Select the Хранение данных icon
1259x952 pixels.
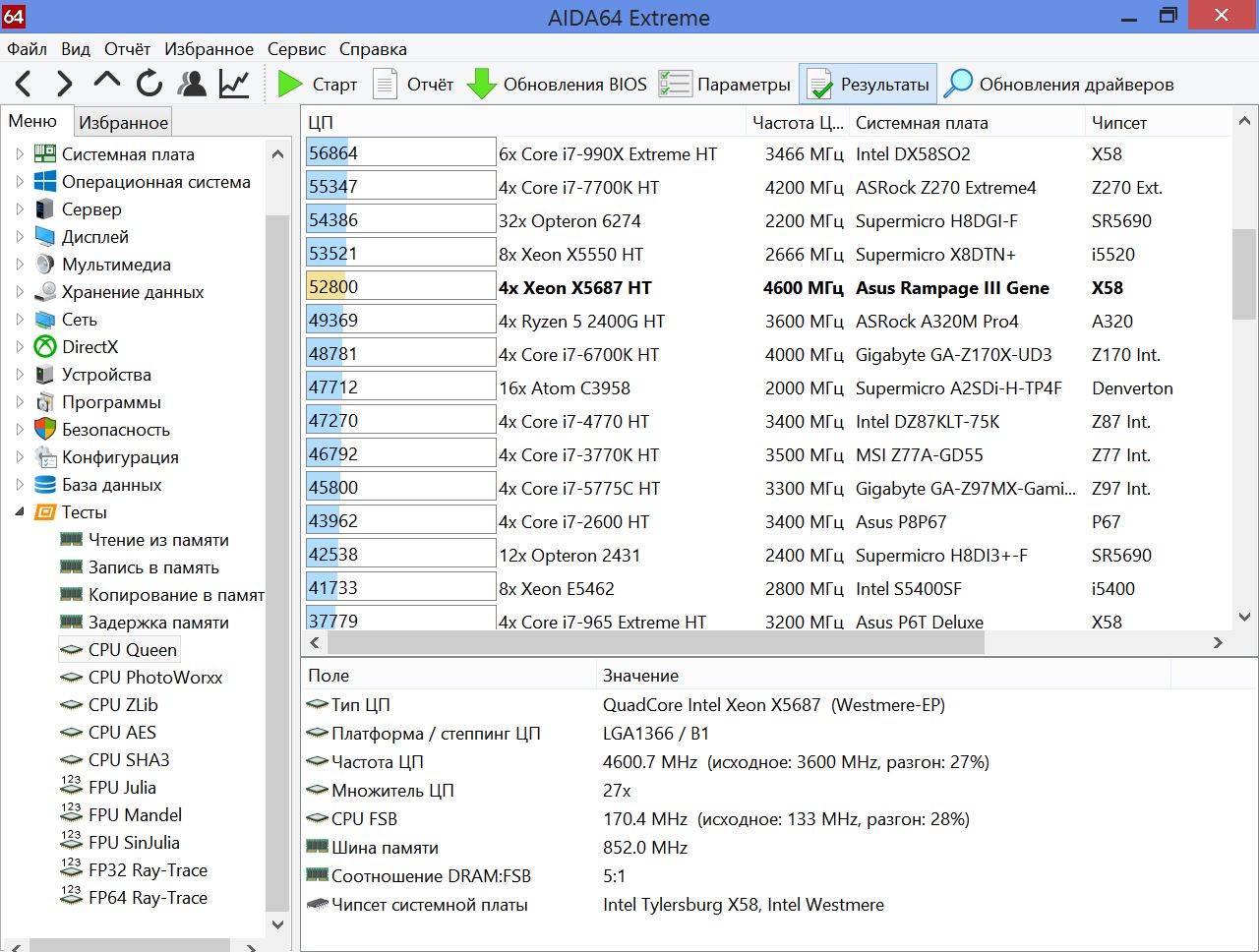point(45,292)
